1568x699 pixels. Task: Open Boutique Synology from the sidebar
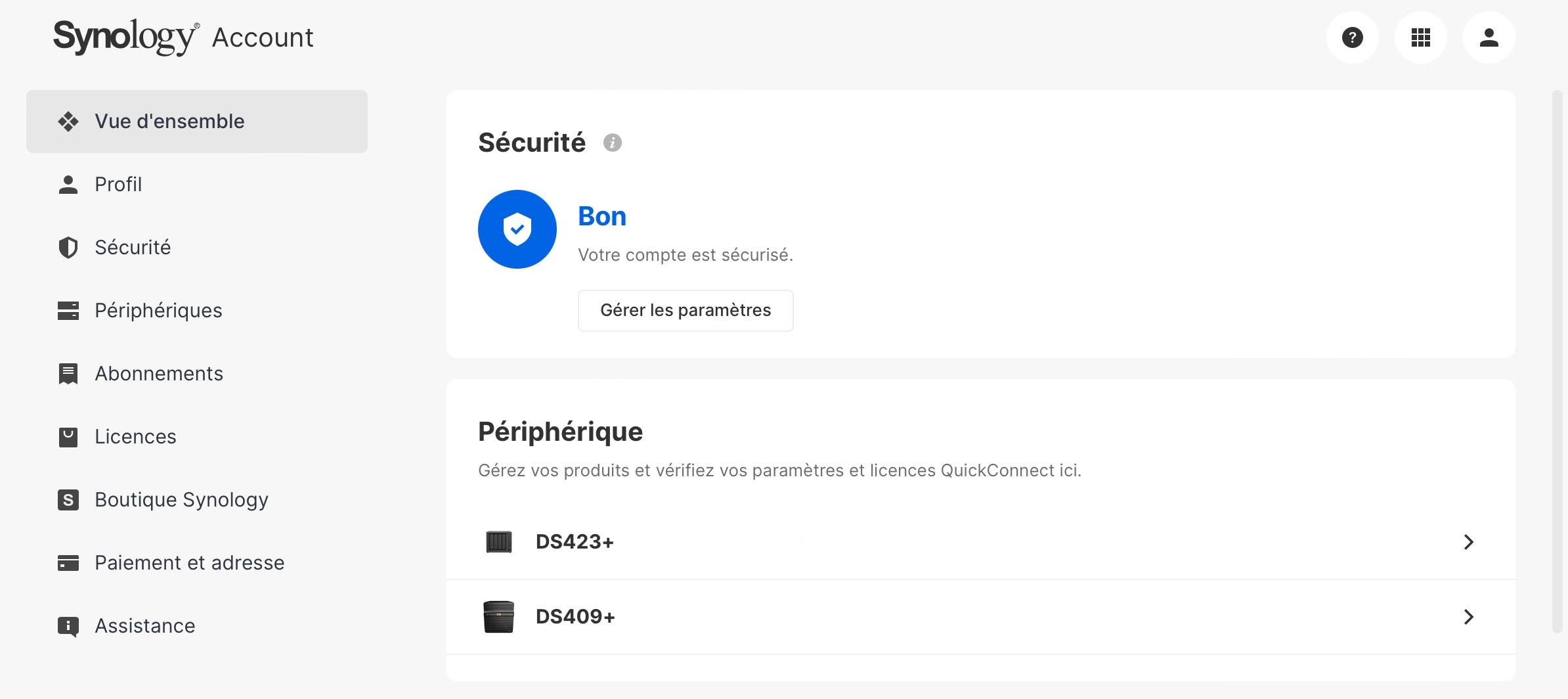point(181,500)
